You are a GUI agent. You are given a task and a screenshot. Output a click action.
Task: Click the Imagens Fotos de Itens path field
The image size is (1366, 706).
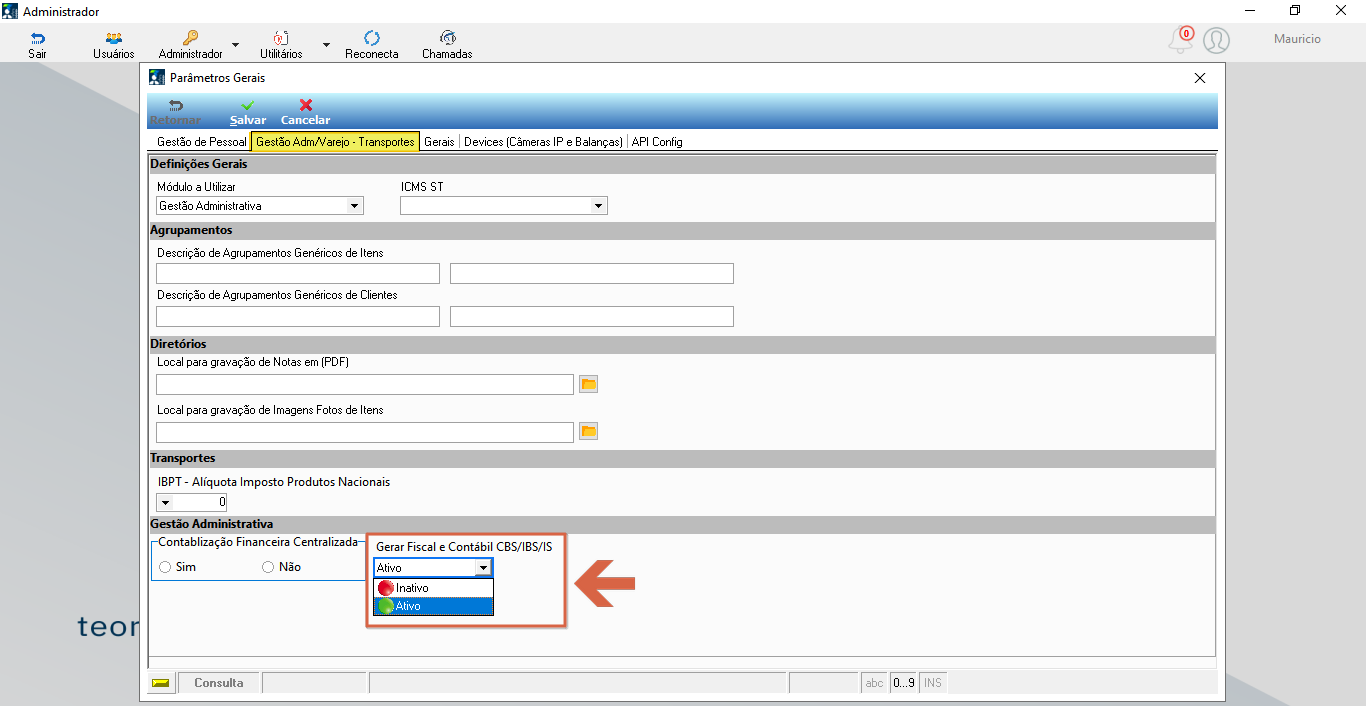(365, 432)
